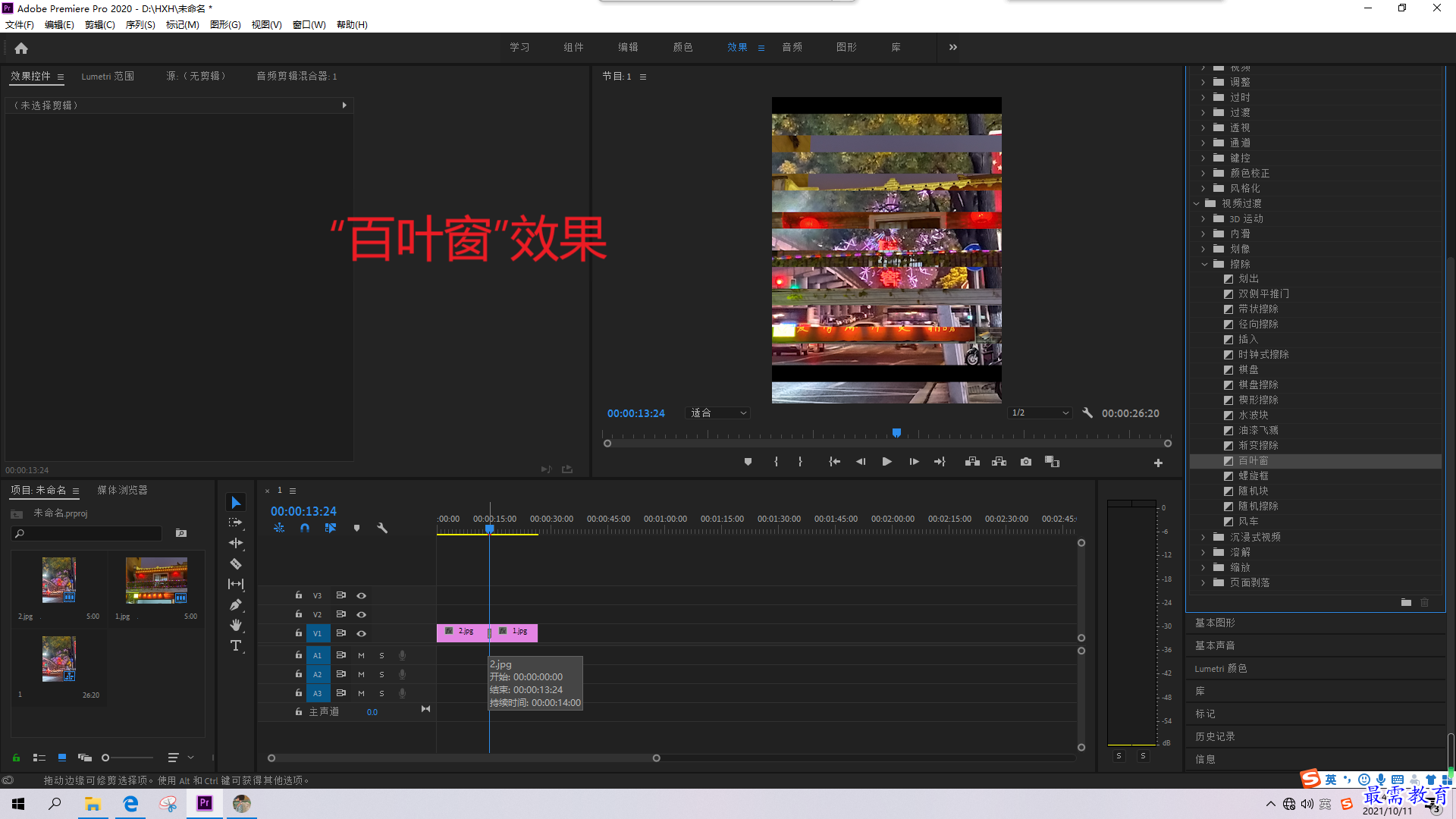
Task: Select the Ripple Edit tool
Action: tap(236, 543)
